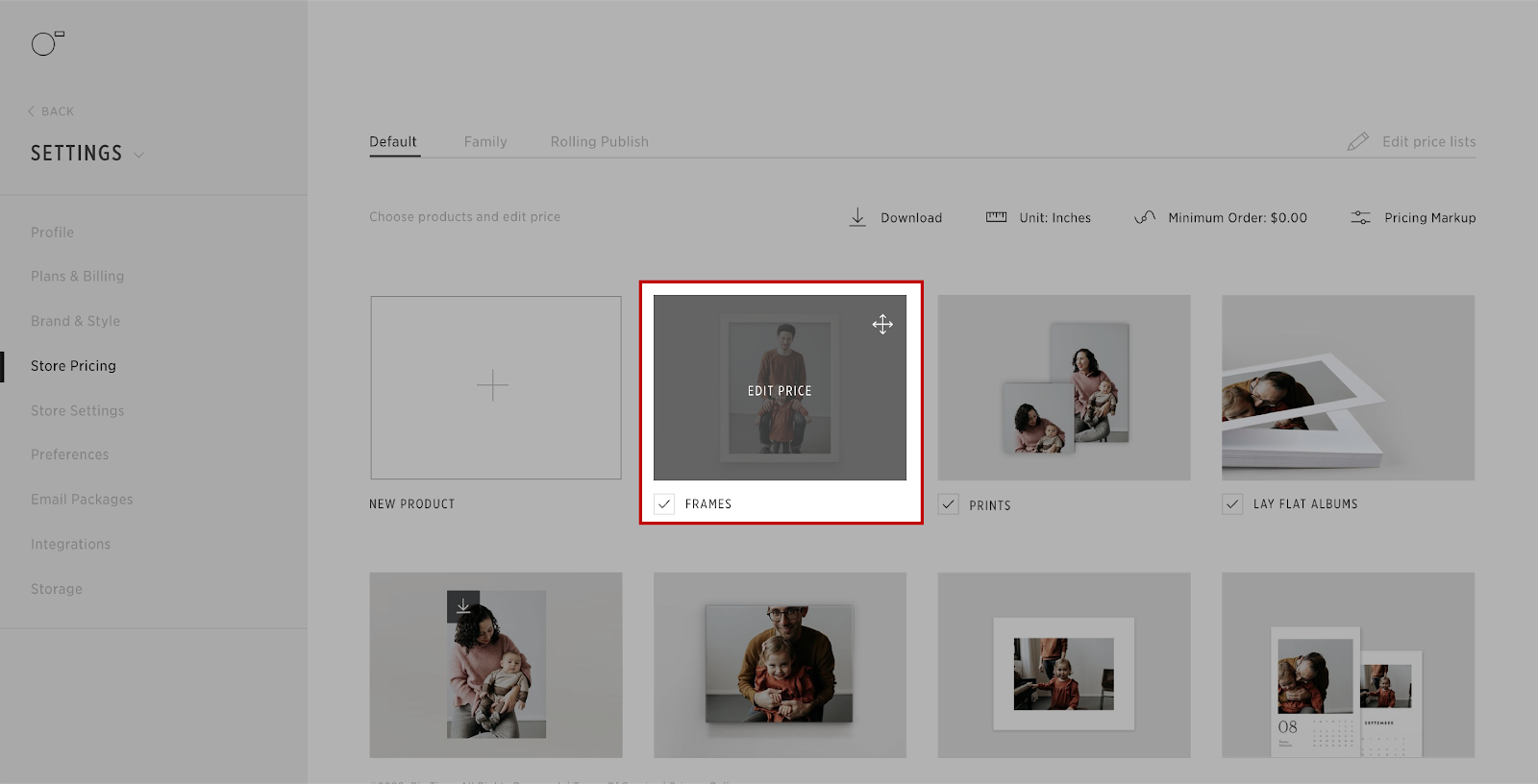
Task: Open Pricing Markup options
Action: coord(1429,218)
